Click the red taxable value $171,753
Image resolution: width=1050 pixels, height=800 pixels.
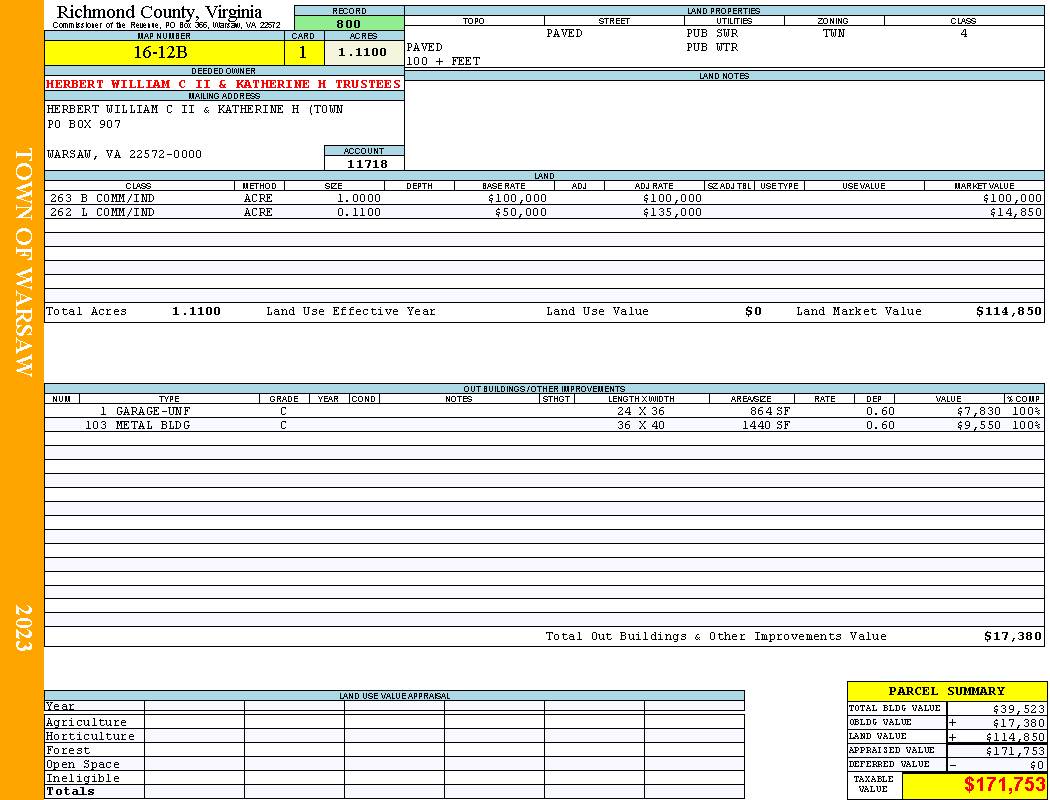click(1004, 785)
